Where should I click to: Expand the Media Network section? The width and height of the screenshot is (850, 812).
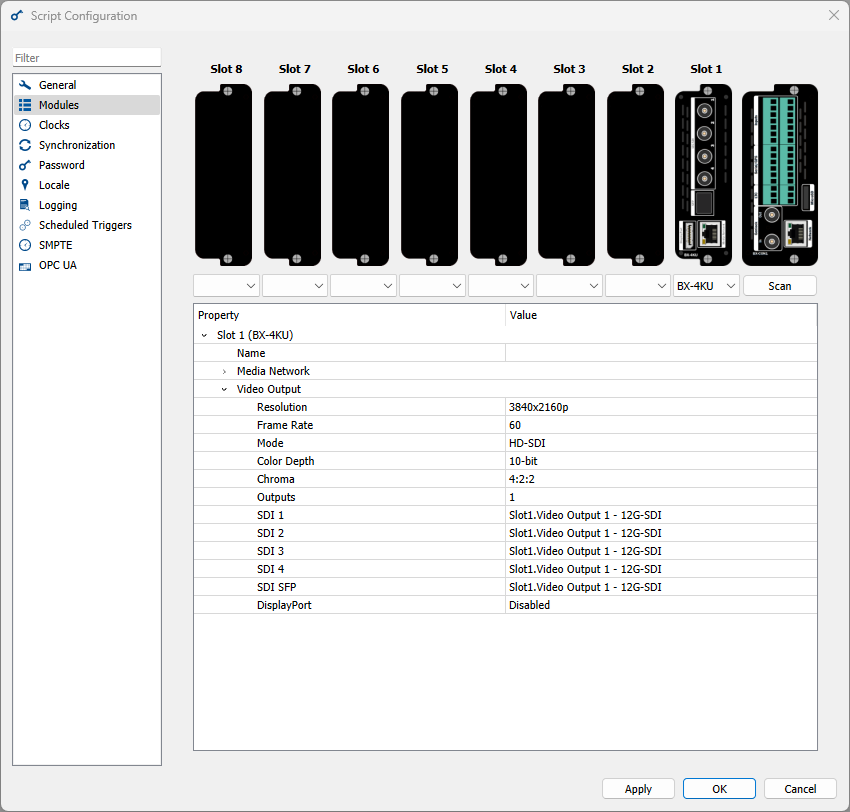click(224, 371)
